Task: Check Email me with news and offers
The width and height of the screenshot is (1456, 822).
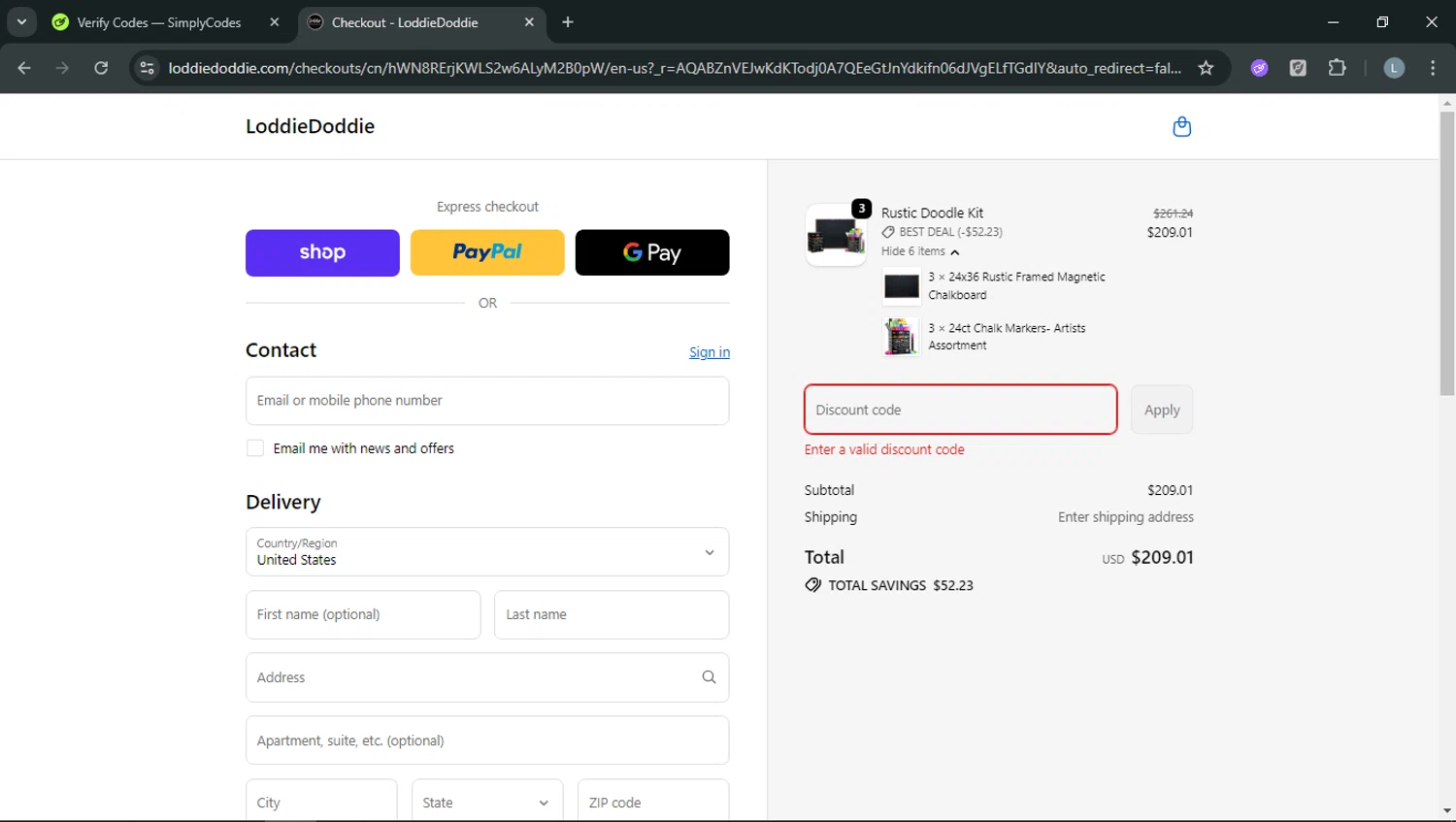Action: [x=255, y=448]
